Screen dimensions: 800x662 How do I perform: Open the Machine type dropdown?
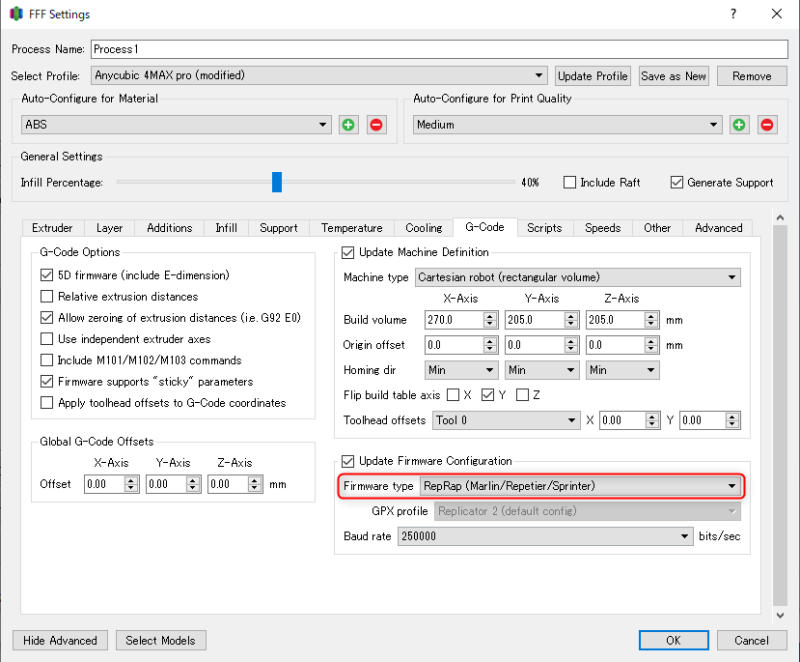pos(578,277)
